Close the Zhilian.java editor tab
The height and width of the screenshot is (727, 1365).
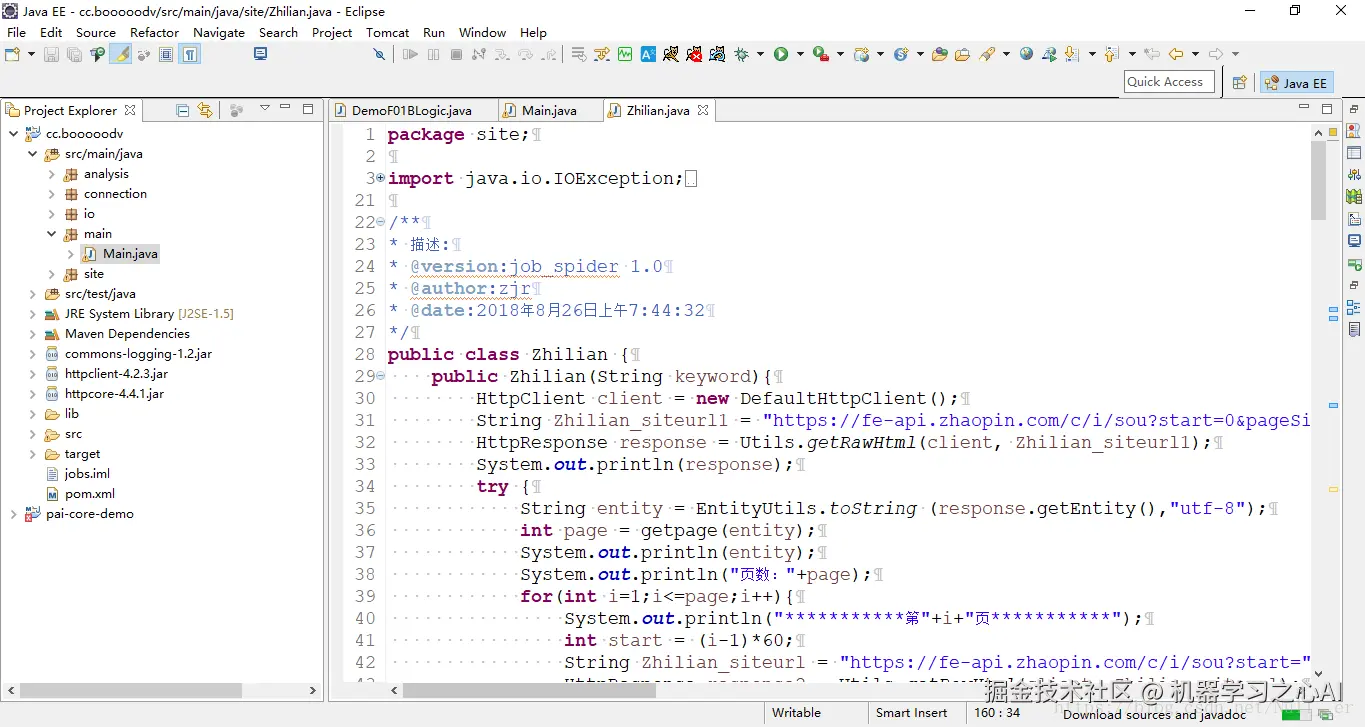point(703,110)
